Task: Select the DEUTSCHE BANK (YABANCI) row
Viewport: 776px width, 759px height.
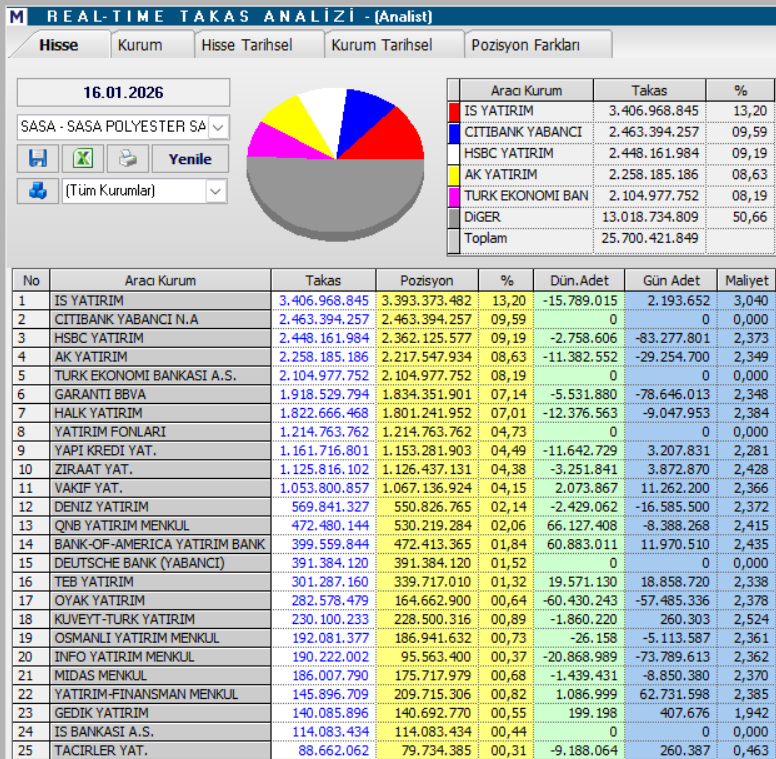Action: point(394,563)
